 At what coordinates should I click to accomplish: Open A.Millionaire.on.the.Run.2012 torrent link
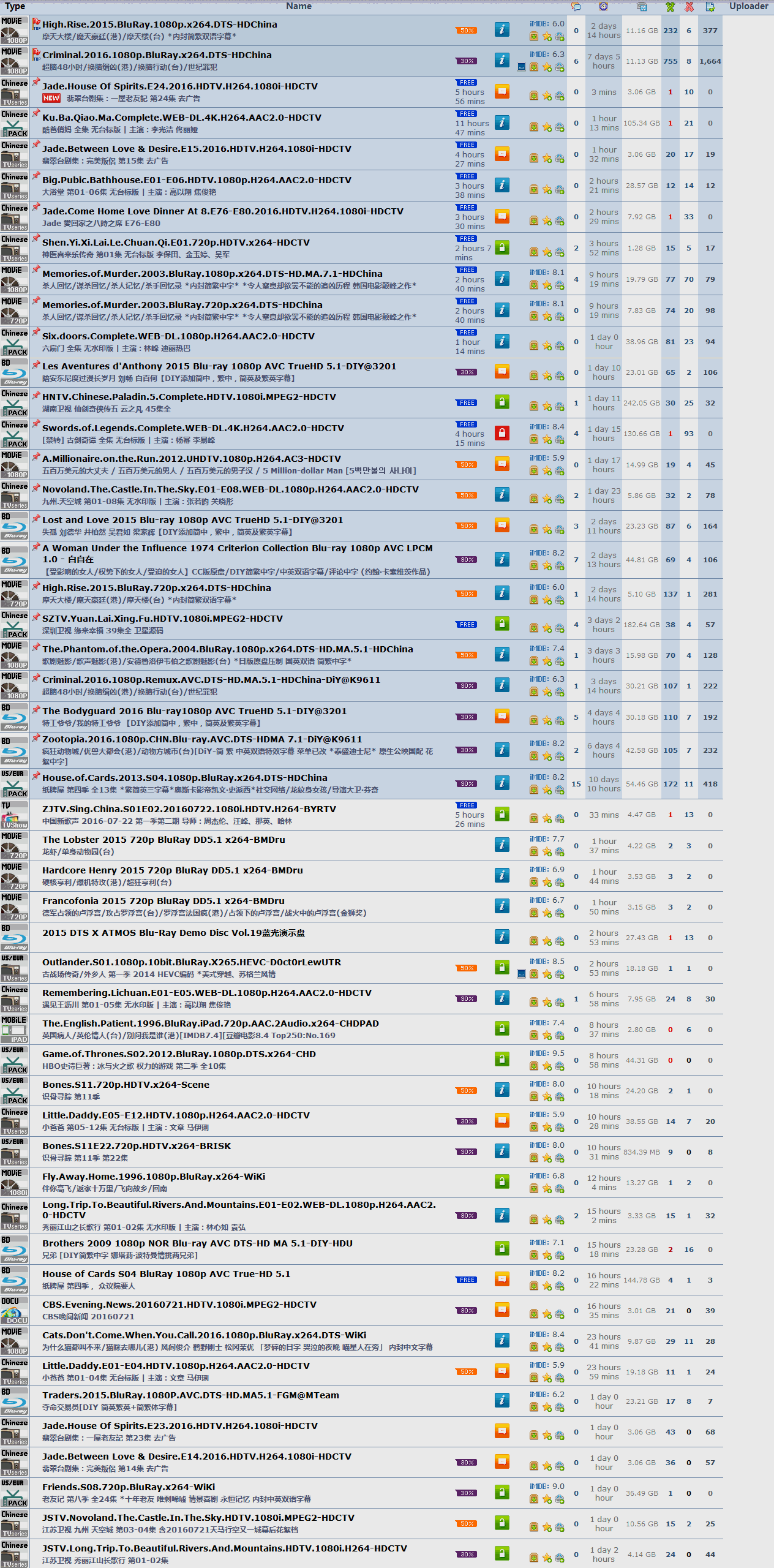pyautogui.click(x=192, y=459)
